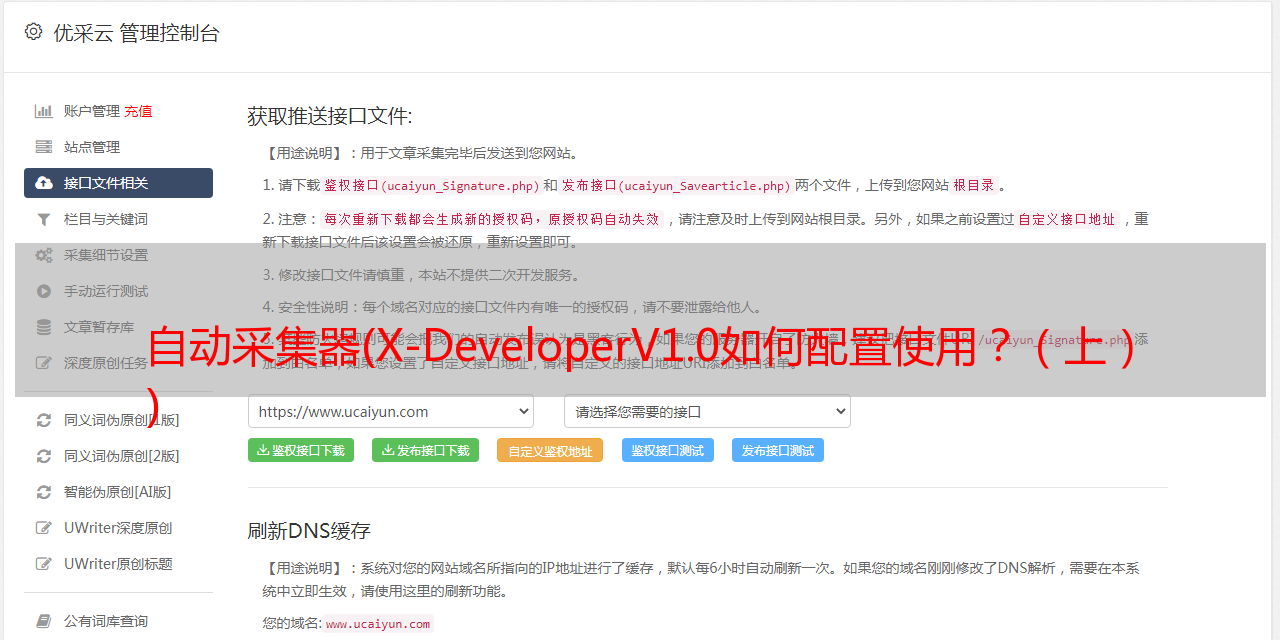This screenshot has height=640, width=1280.
Task: Click the cogs icon for 采集细节设置
Action: click(44, 255)
